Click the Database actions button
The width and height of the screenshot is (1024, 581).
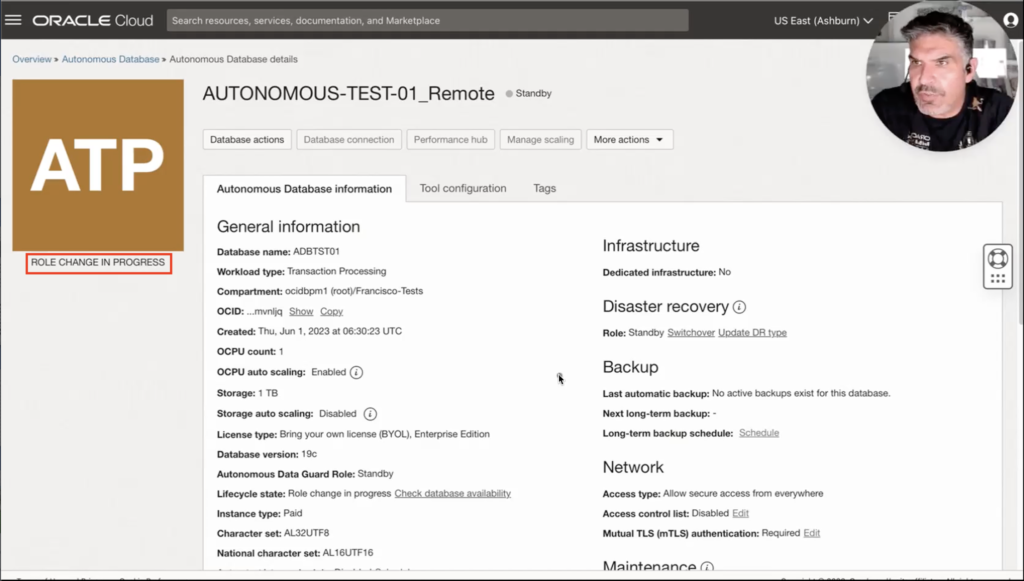coord(247,140)
